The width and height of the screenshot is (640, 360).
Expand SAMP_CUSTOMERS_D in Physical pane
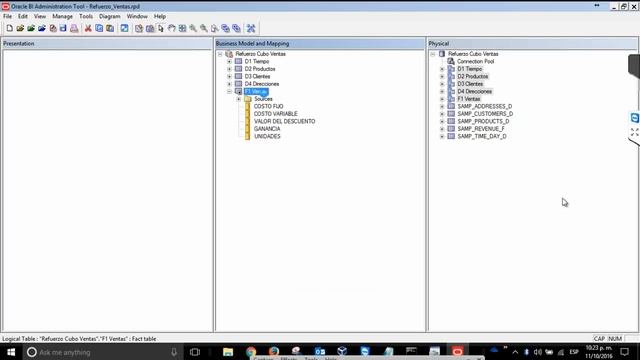(x=442, y=114)
